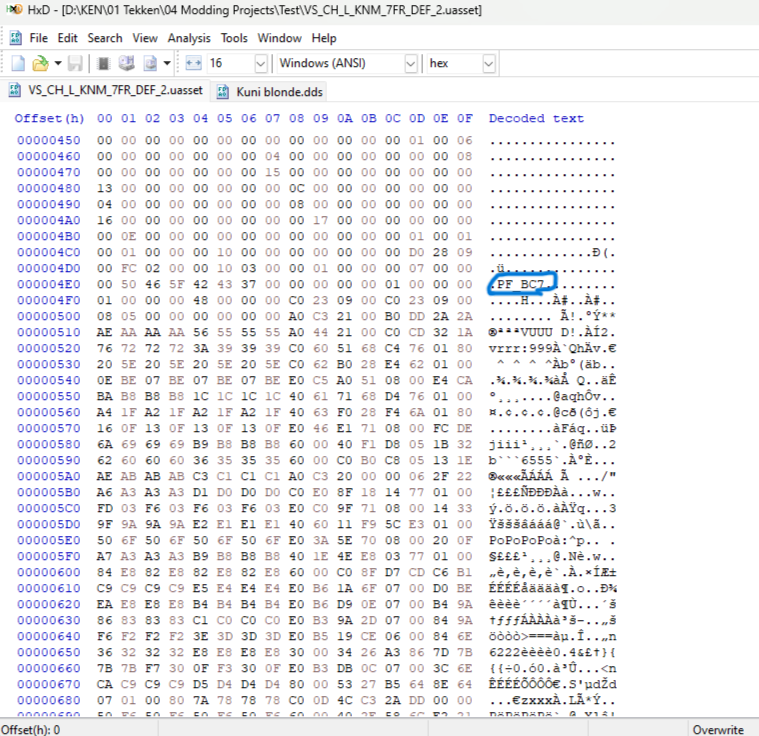Viewport: 759px width, 736px height.
Task: Open the Window menu
Action: (x=280, y=38)
